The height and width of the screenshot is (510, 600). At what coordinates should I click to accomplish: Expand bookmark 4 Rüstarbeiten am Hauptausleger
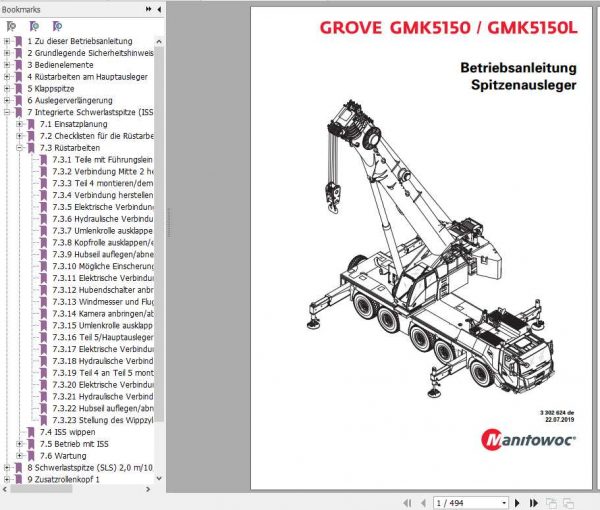[x=7, y=77]
